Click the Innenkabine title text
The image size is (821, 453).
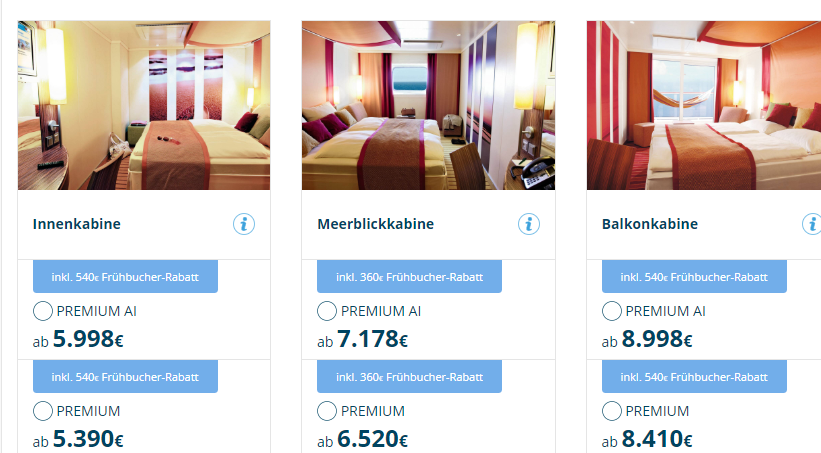[x=76, y=224]
